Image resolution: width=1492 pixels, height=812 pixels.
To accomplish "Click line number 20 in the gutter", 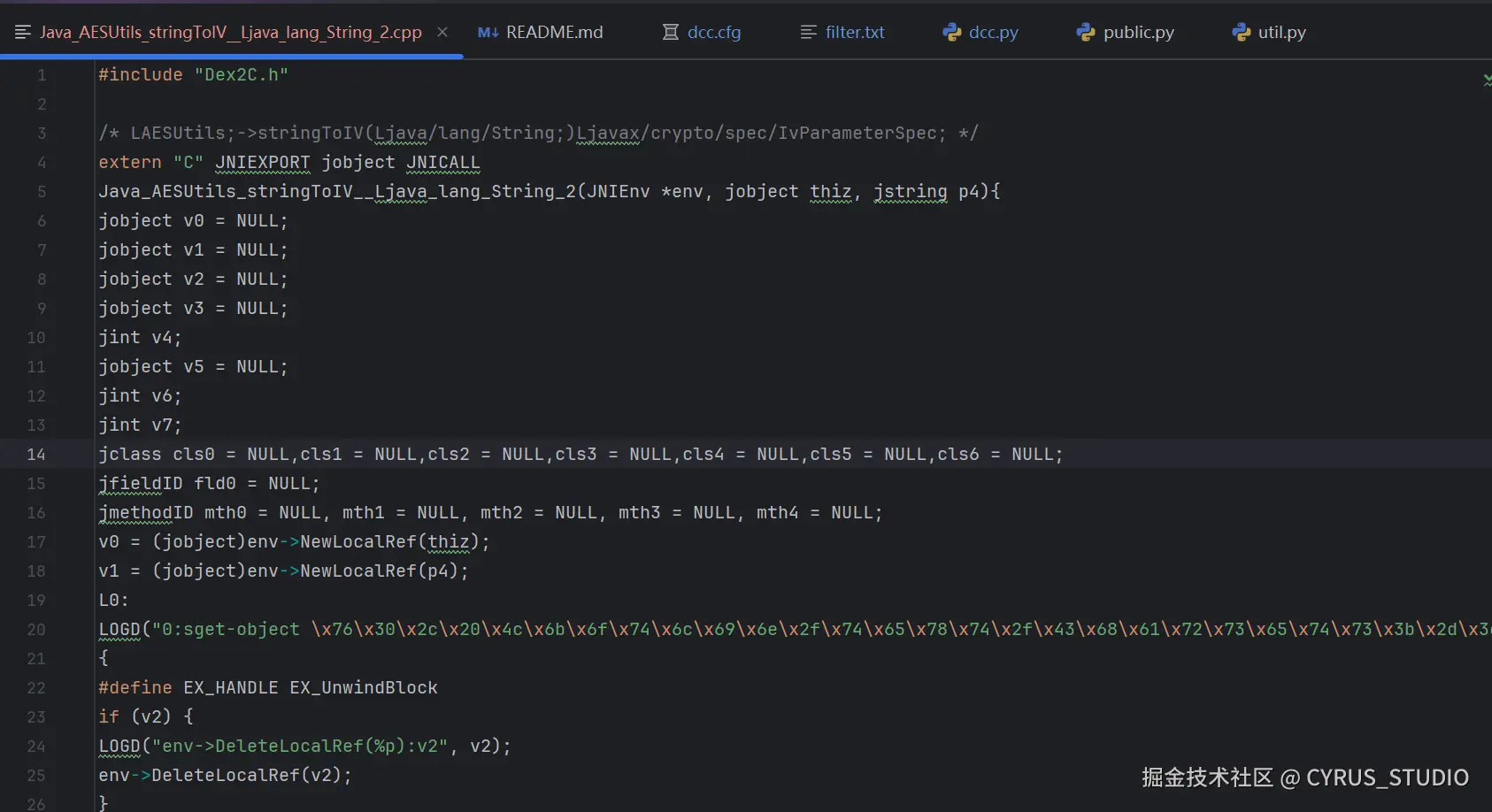I will pos(36,630).
